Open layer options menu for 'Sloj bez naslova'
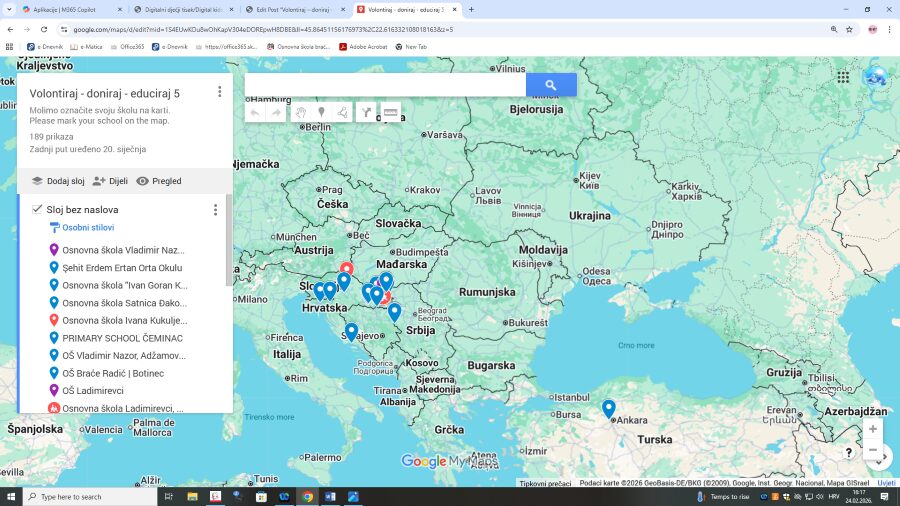The height and width of the screenshot is (506, 900). tap(215, 210)
